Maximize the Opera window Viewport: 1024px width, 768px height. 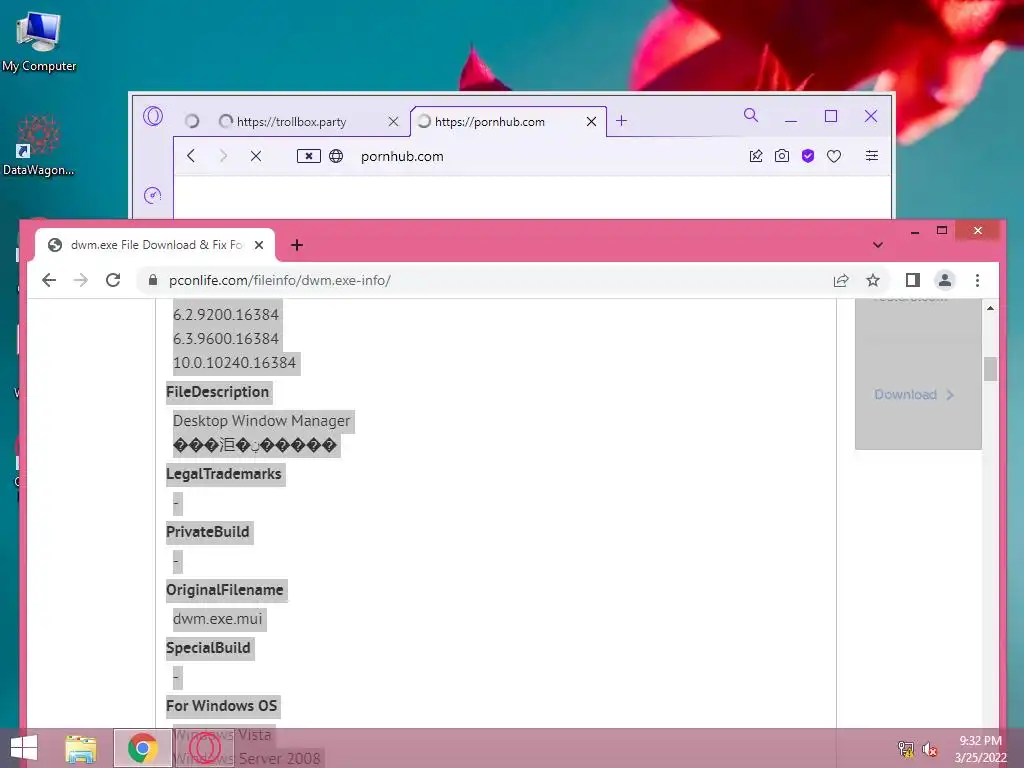(x=831, y=116)
